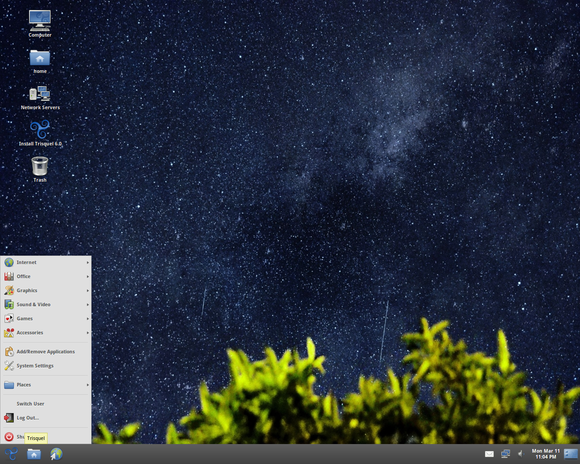Open the volume control tray icon
Viewport: 580px width, 464px height.
pyautogui.click(x=521, y=454)
